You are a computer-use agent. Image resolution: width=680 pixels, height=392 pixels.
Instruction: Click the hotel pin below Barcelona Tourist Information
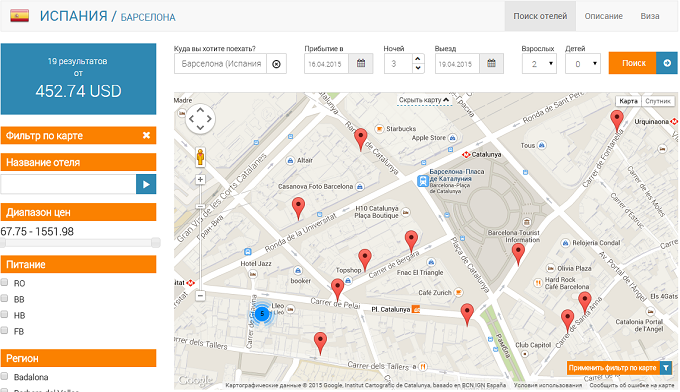click(x=518, y=254)
